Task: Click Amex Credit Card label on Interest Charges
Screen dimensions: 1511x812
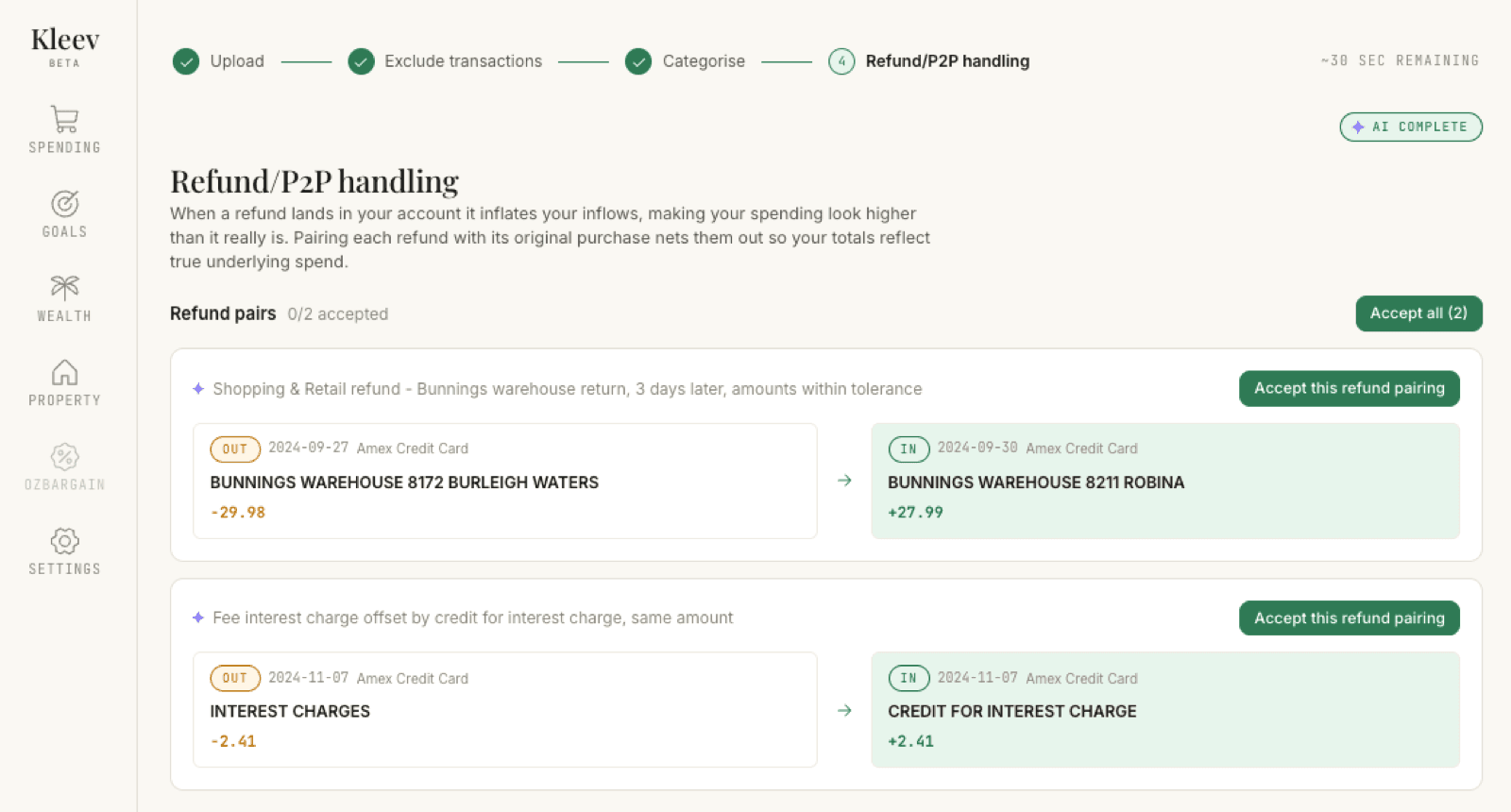Action: (412, 678)
